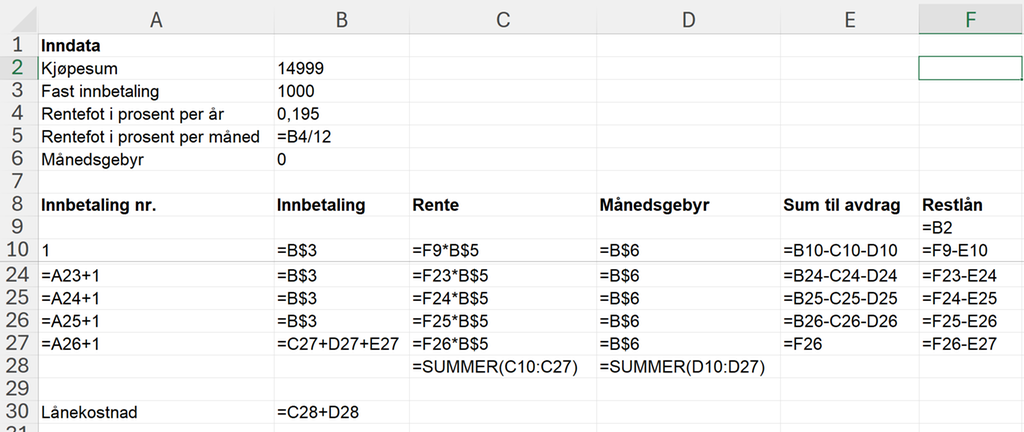Click the bold Inndata heading cell
Image resolution: width=1024 pixels, height=432 pixels.
point(156,45)
